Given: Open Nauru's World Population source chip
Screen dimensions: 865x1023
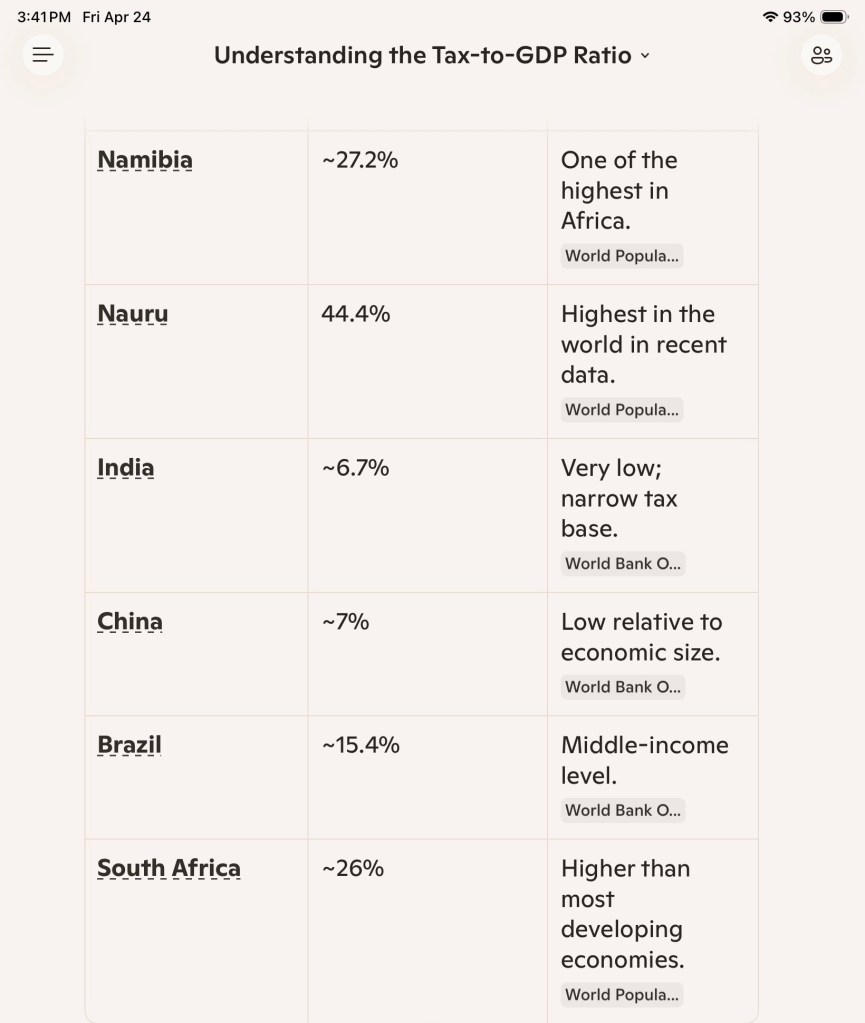Looking at the screenshot, I should click(622, 410).
